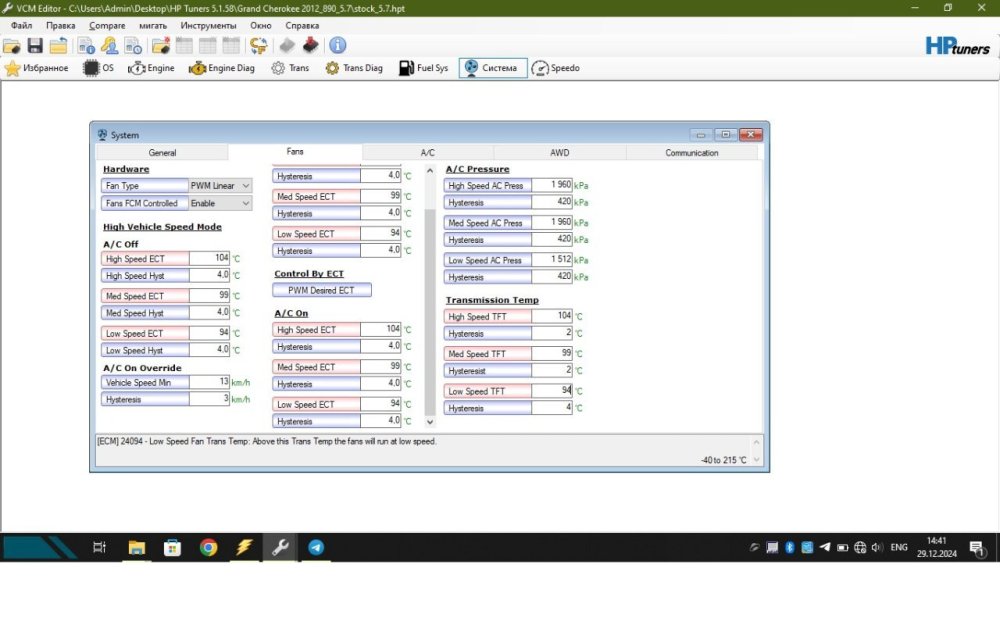Open the Trans gear section

290,68
